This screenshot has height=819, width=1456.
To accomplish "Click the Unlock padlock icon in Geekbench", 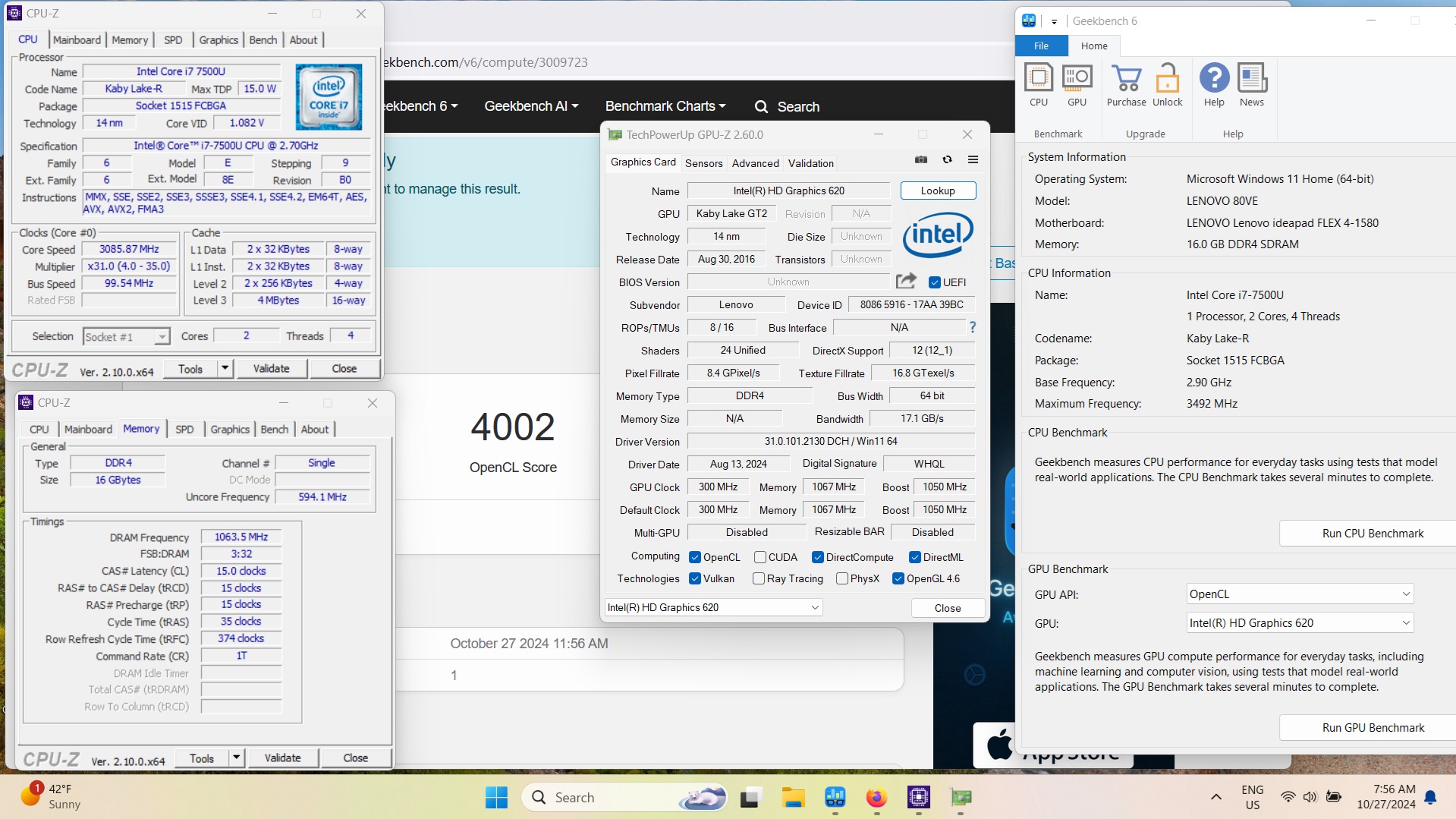I will tap(1167, 85).
